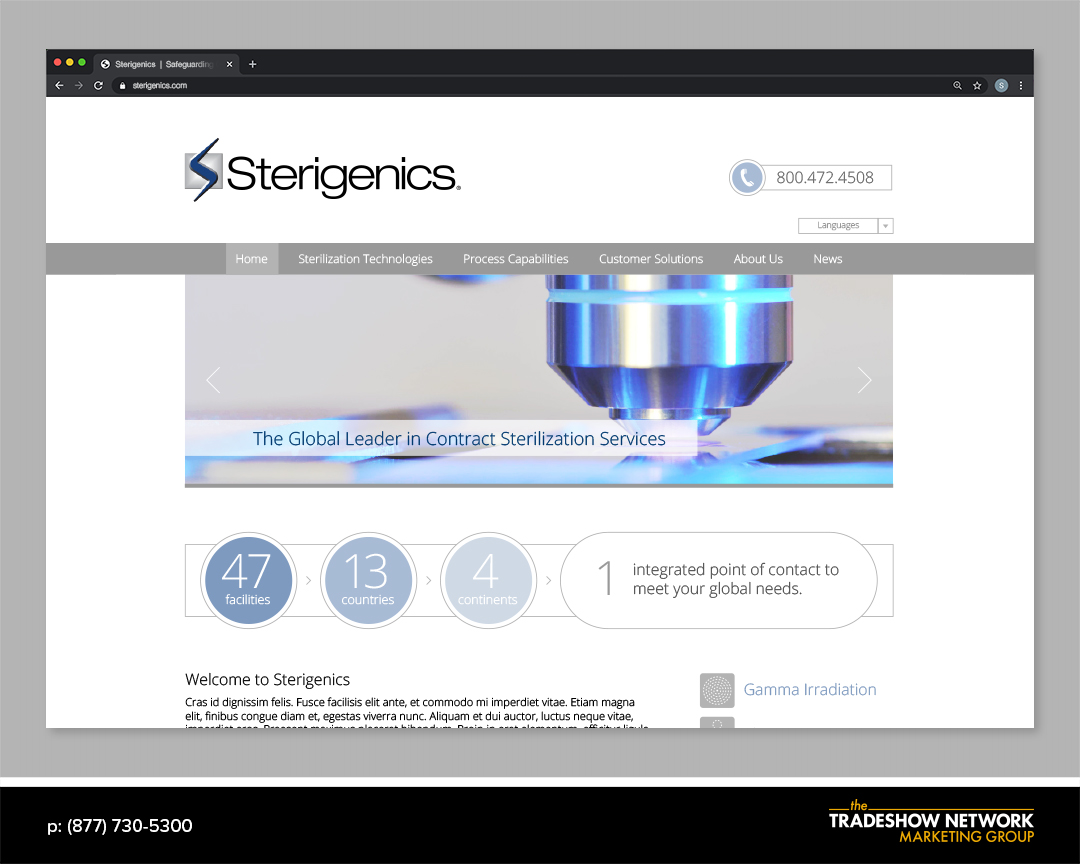Open the Languages dropdown
The height and width of the screenshot is (864, 1080).
[x=846, y=225]
